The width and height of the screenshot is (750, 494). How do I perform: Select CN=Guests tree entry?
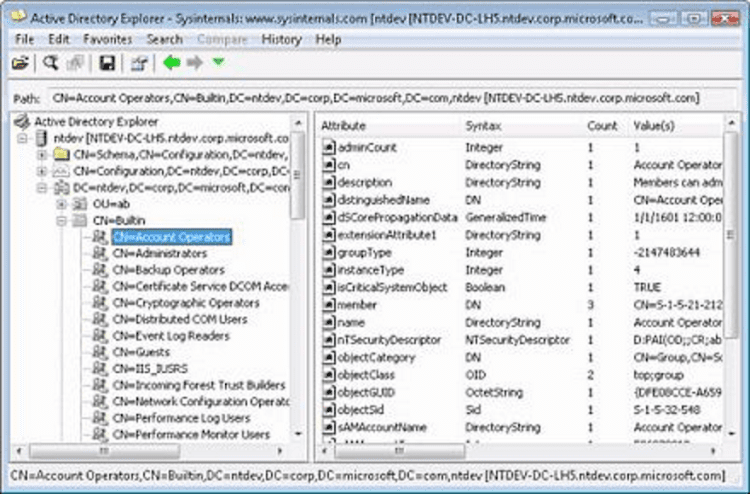pos(141,352)
